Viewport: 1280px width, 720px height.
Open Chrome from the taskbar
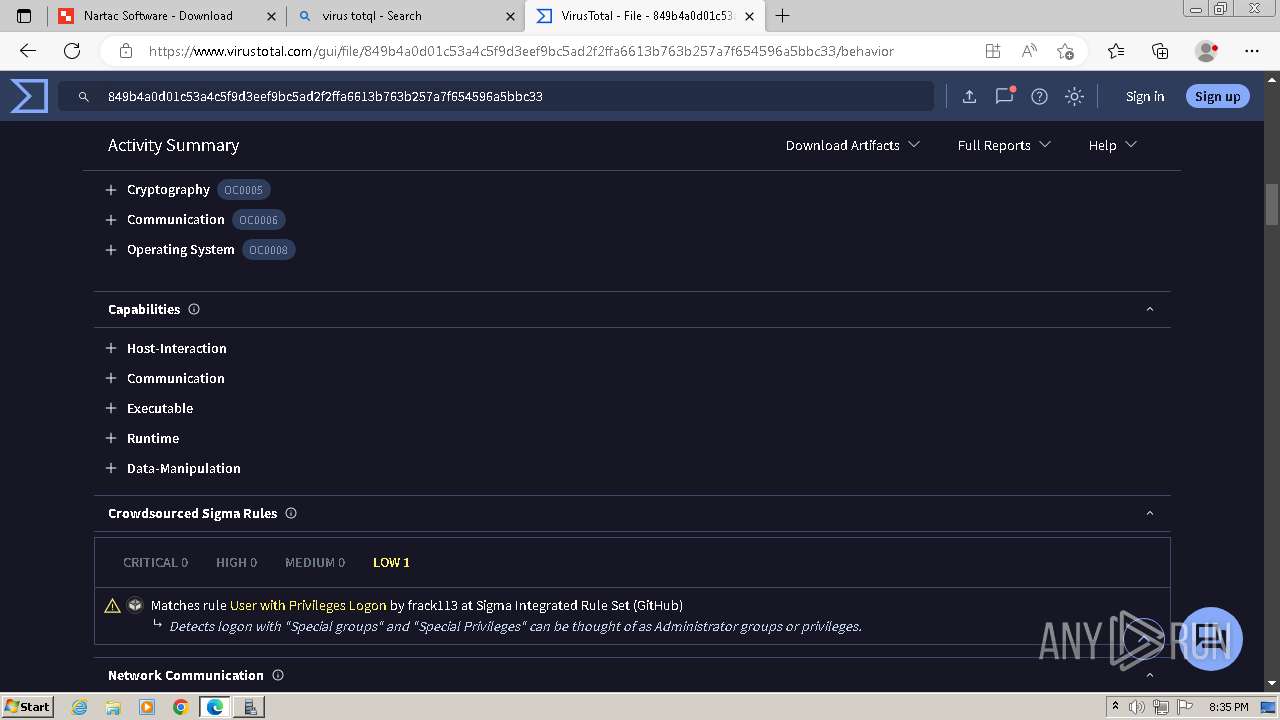tap(180, 707)
